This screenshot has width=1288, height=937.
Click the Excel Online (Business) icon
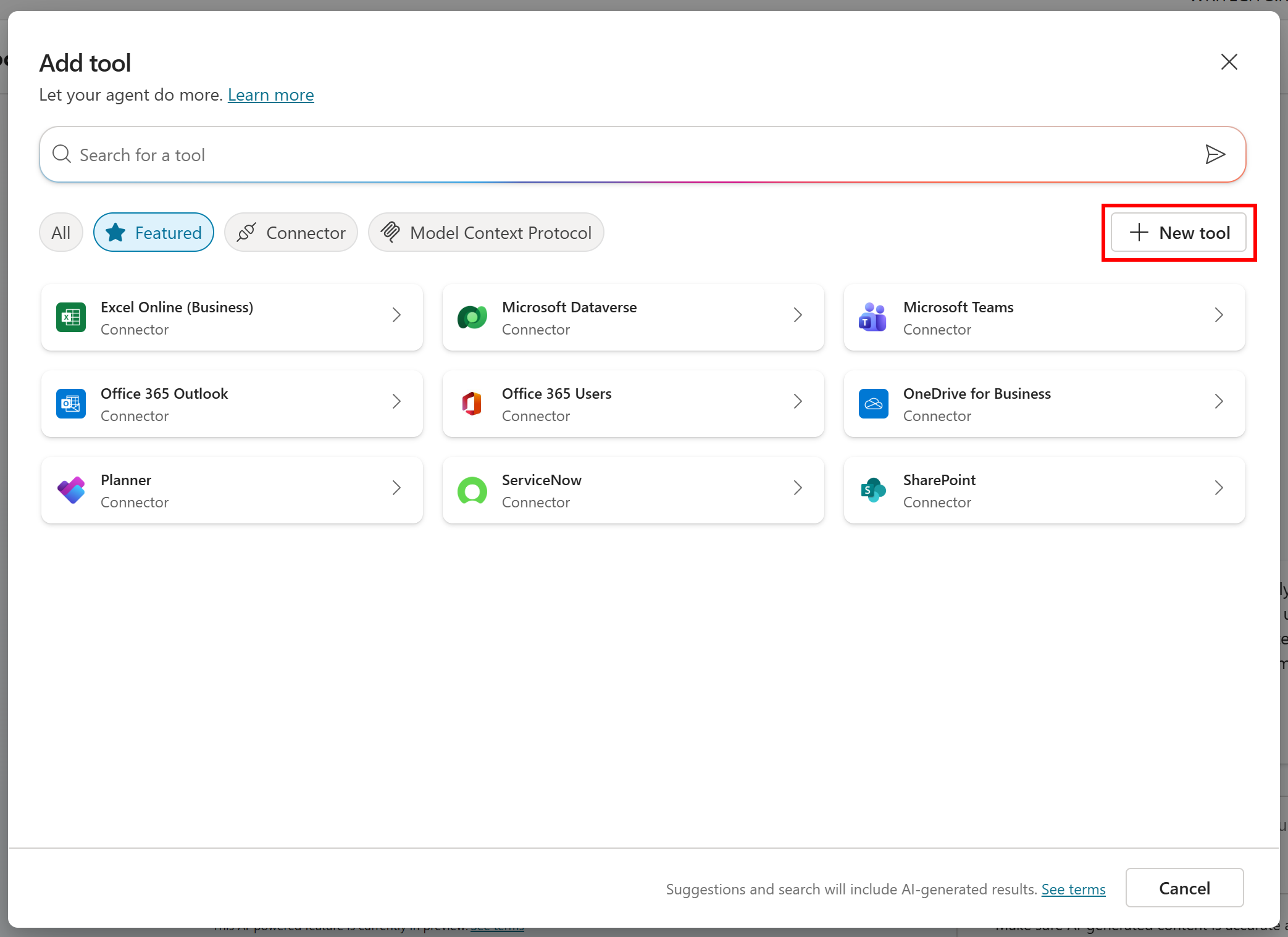tap(71, 317)
